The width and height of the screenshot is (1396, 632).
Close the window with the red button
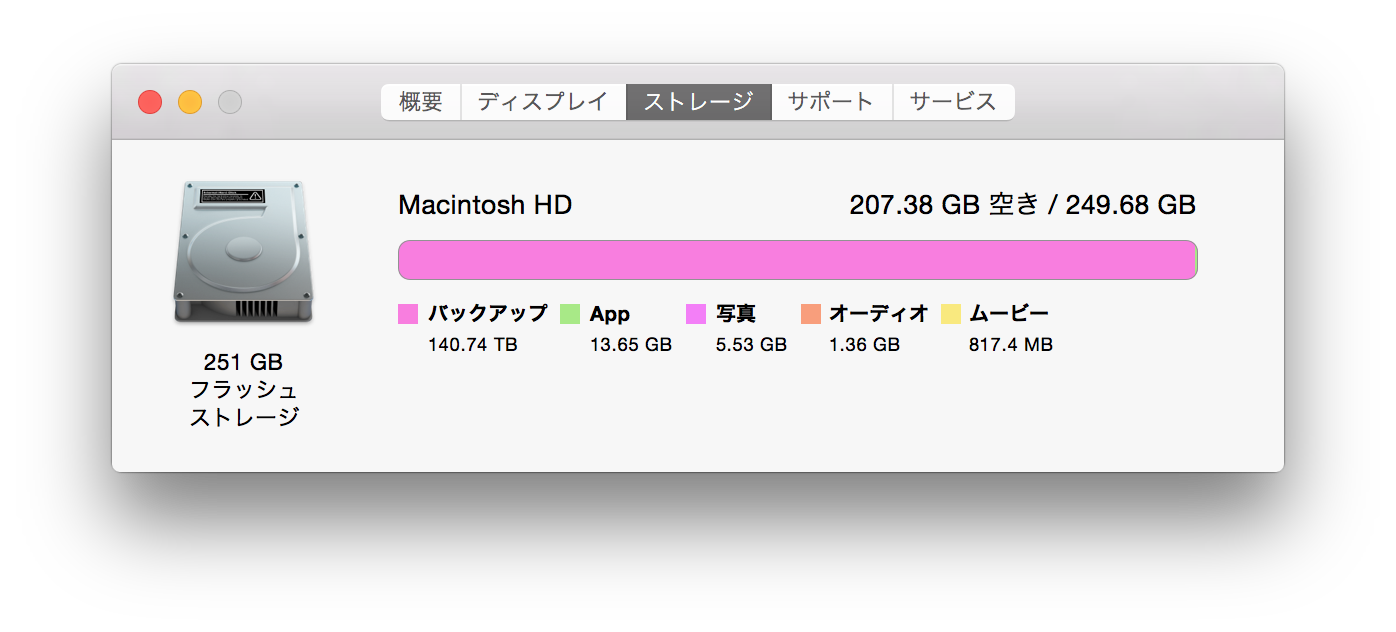click(x=150, y=102)
